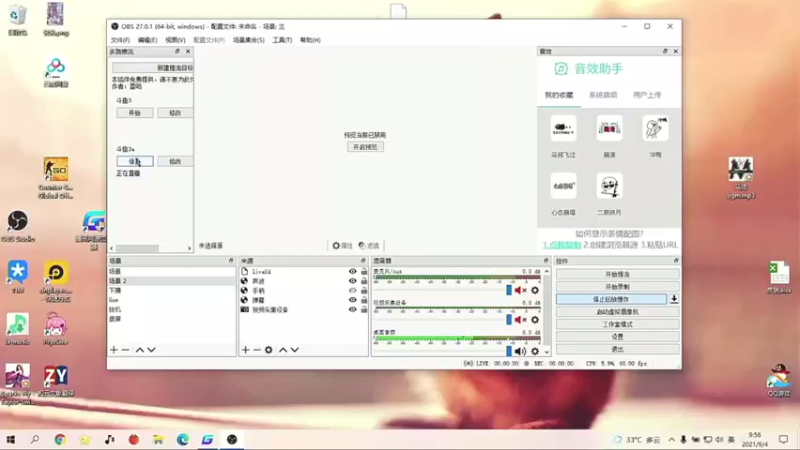Open source properties gear in 来源 panel toolbar
The image size is (800, 450).
click(x=269, y=350)
